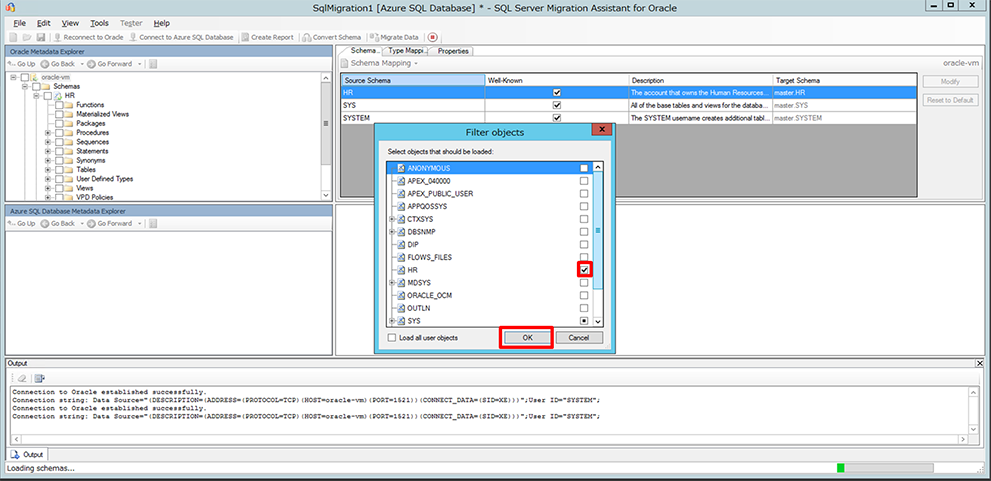
Task: Close the Output panel with X
Action: [x=980, y=363]
